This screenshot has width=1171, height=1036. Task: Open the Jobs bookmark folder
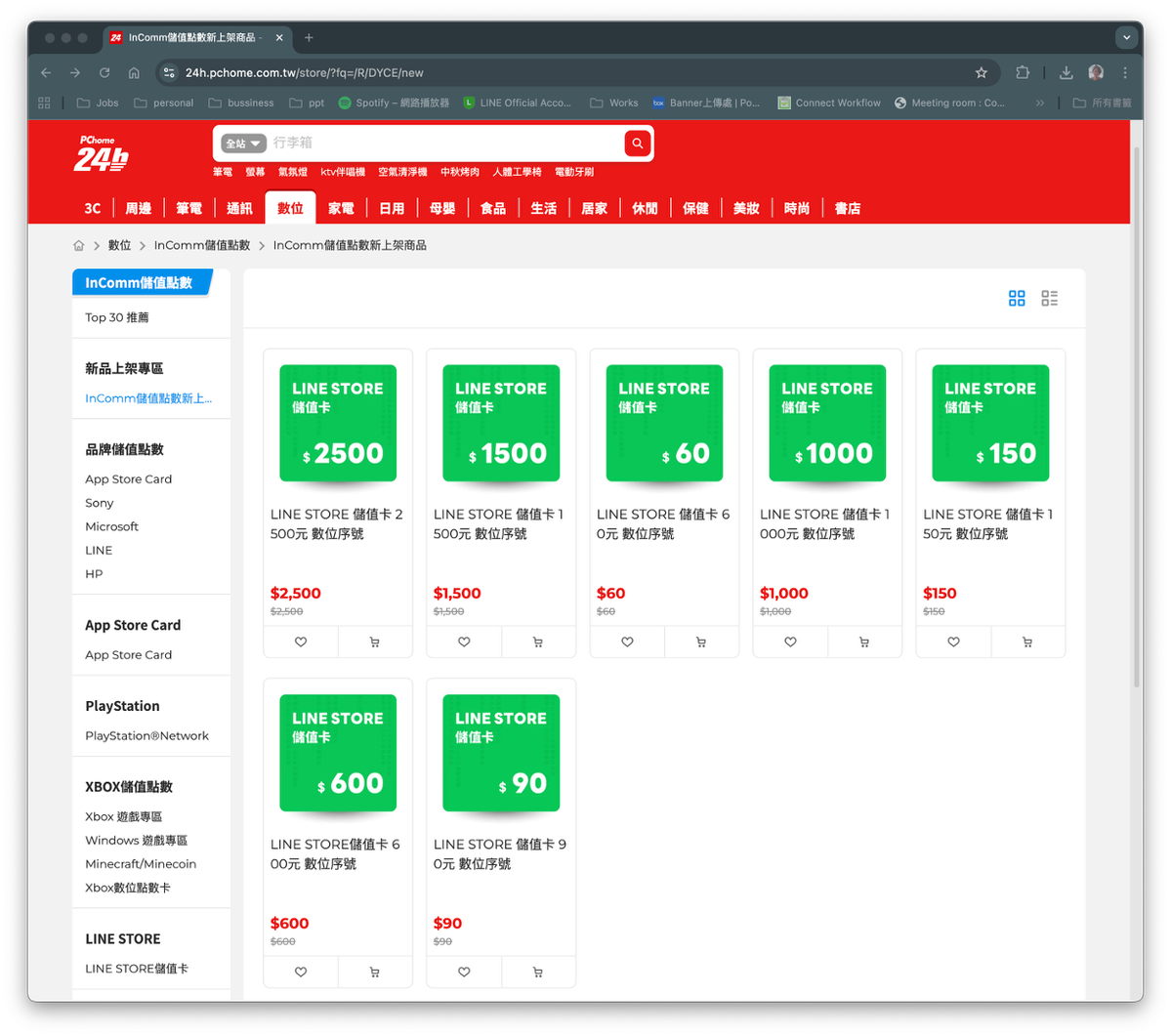click(98, 103)
